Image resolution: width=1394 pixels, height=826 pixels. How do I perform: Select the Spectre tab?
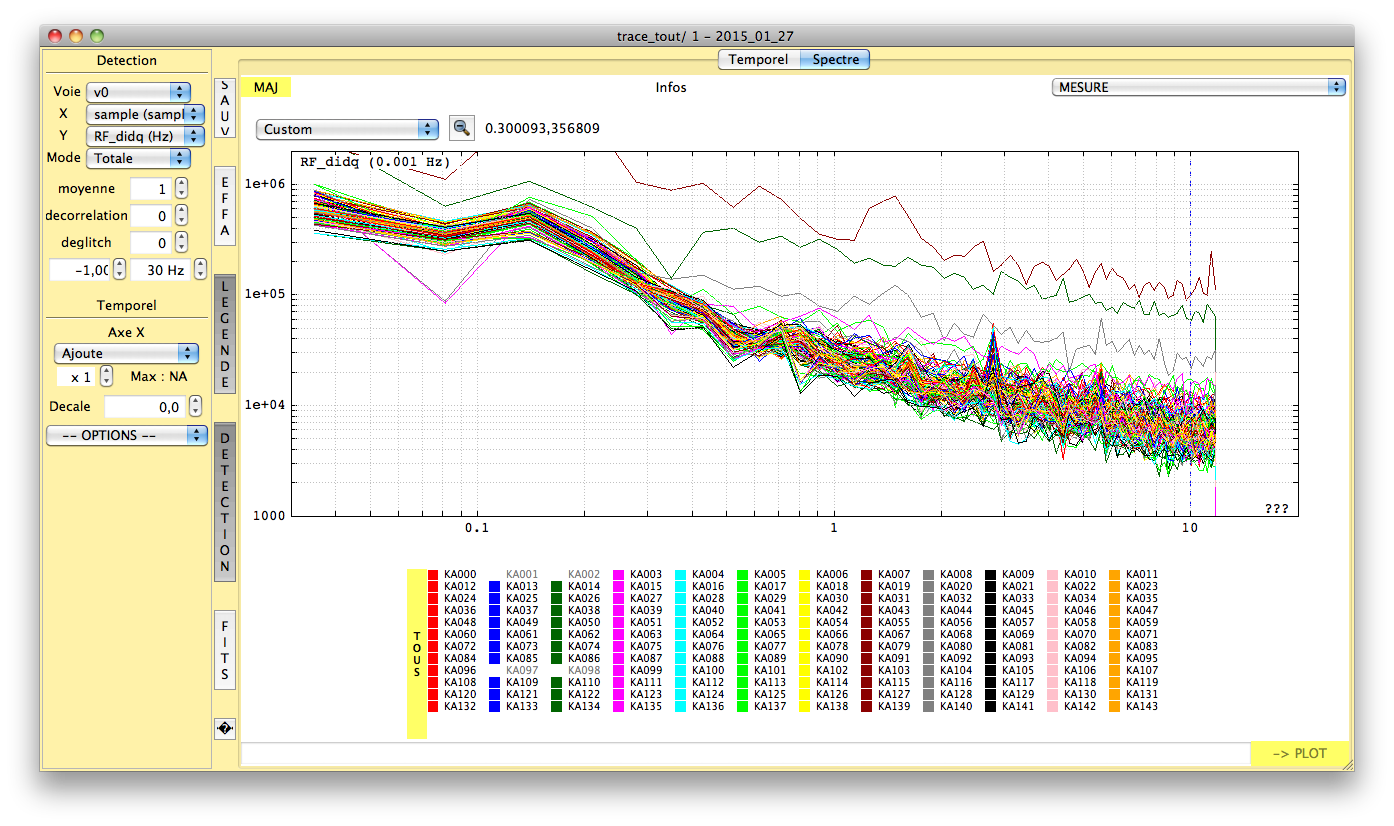(x=835, y=60)
